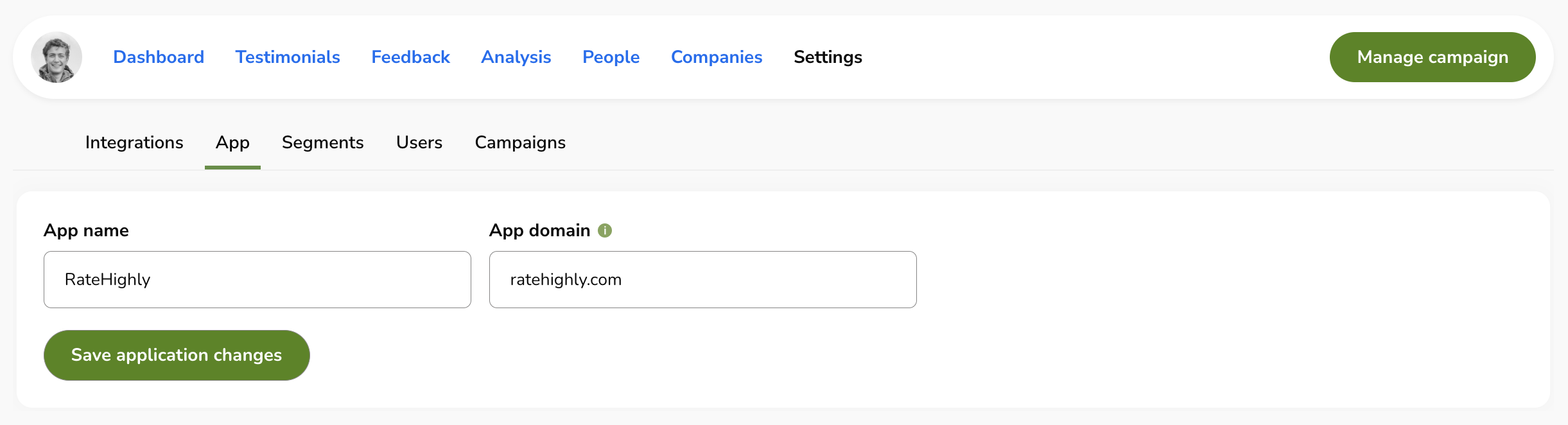
Task: Click the profile avatar photo
Action: [57, 57]
